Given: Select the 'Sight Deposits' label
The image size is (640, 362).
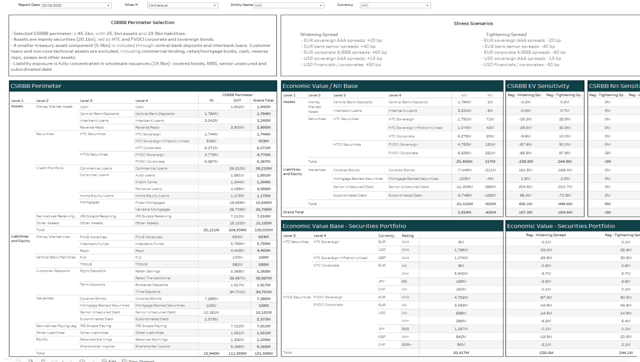Looking at the screenshot, I should 93,271.
